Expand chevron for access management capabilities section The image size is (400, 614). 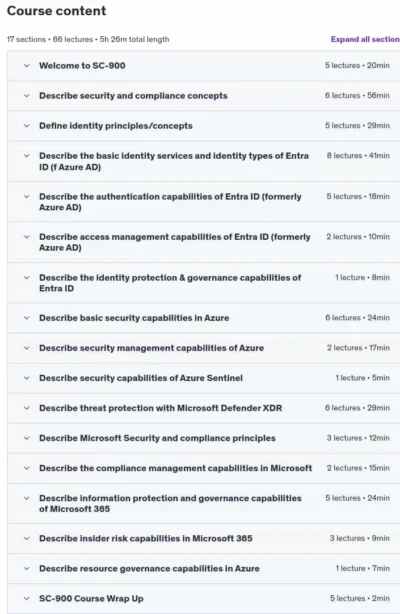tap(27, 237)
